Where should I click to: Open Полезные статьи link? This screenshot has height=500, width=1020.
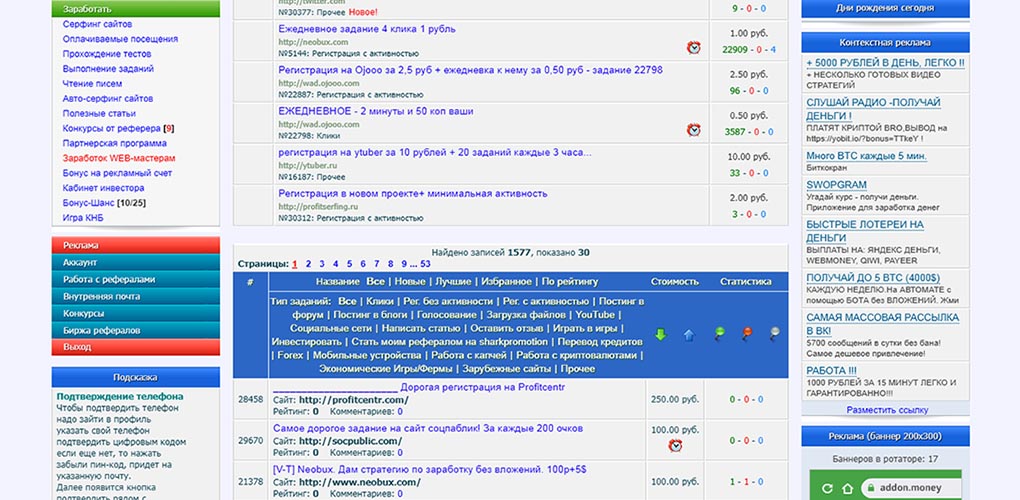[x=98, y=114]
